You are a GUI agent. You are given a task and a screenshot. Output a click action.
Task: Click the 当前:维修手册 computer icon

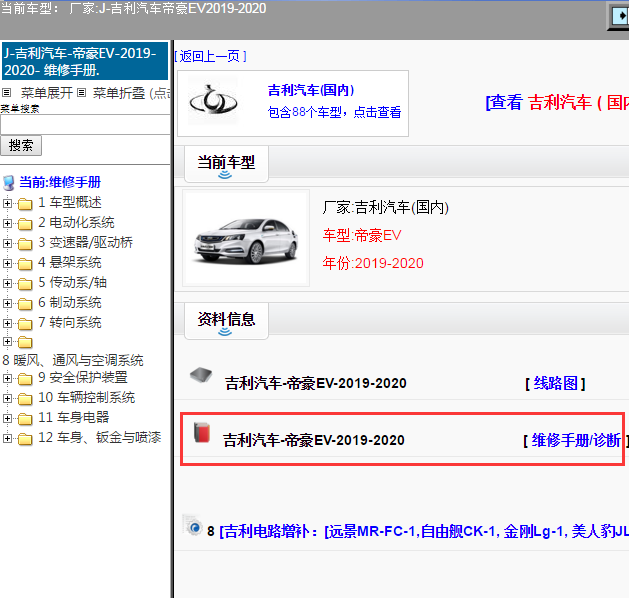(x=8, y=183)
